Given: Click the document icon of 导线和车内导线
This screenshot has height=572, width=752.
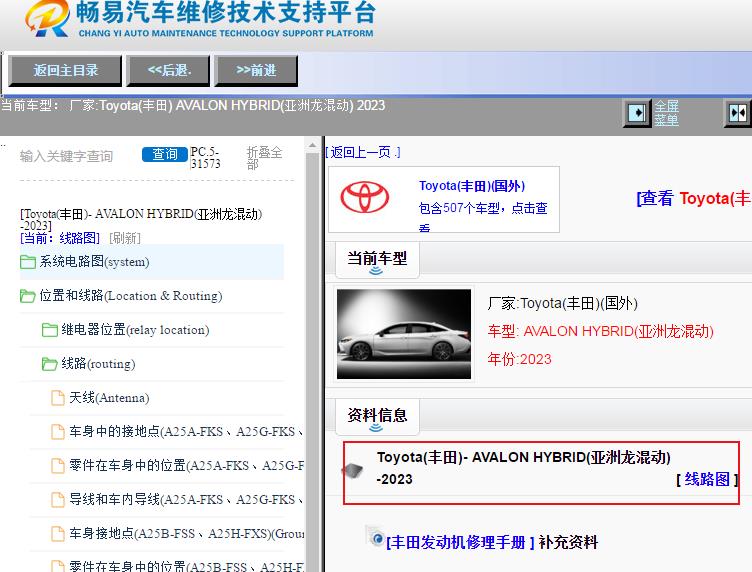Looking at the screenshot, I should point(58,500).
